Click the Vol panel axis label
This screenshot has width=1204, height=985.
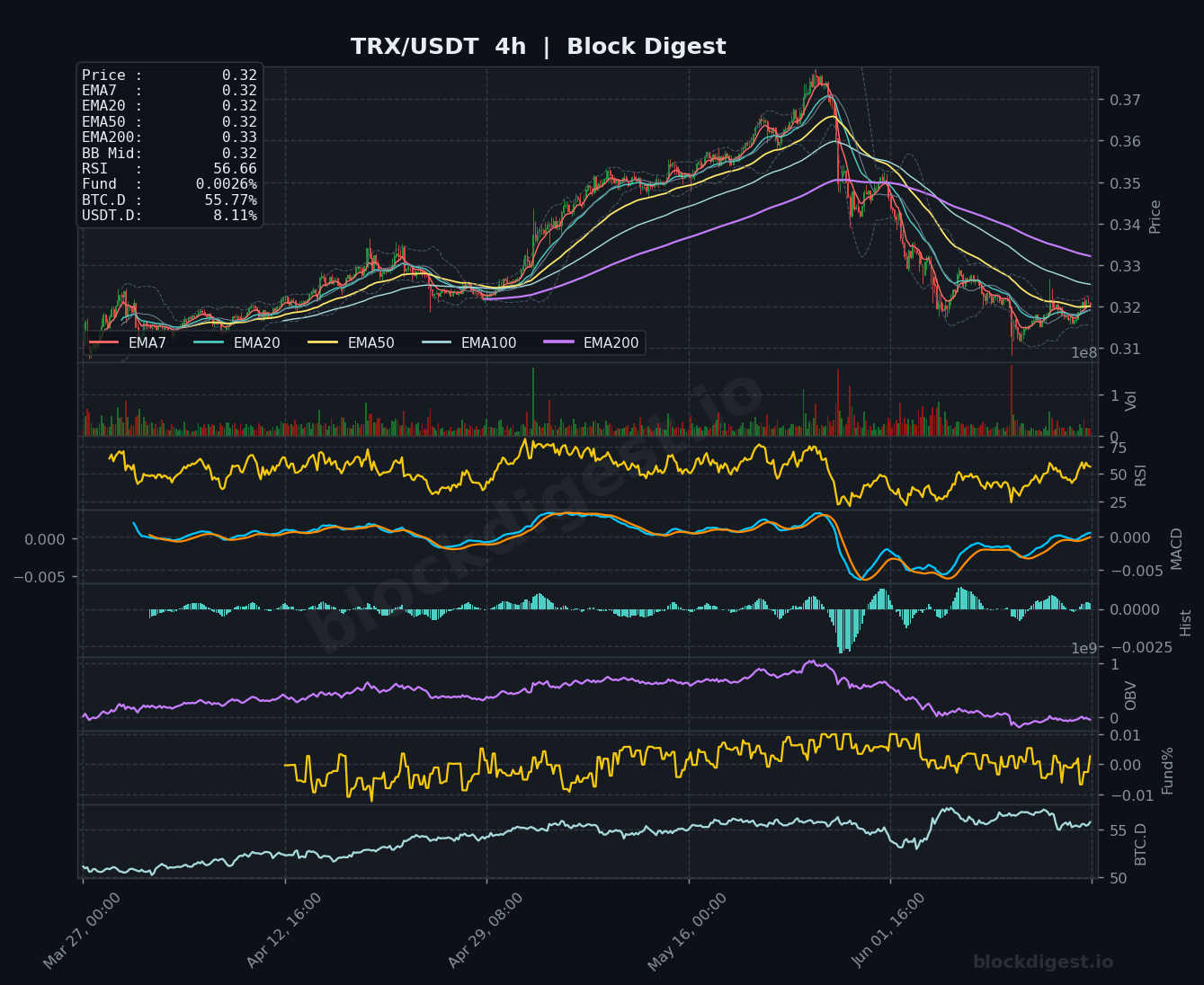[1132, 401]
